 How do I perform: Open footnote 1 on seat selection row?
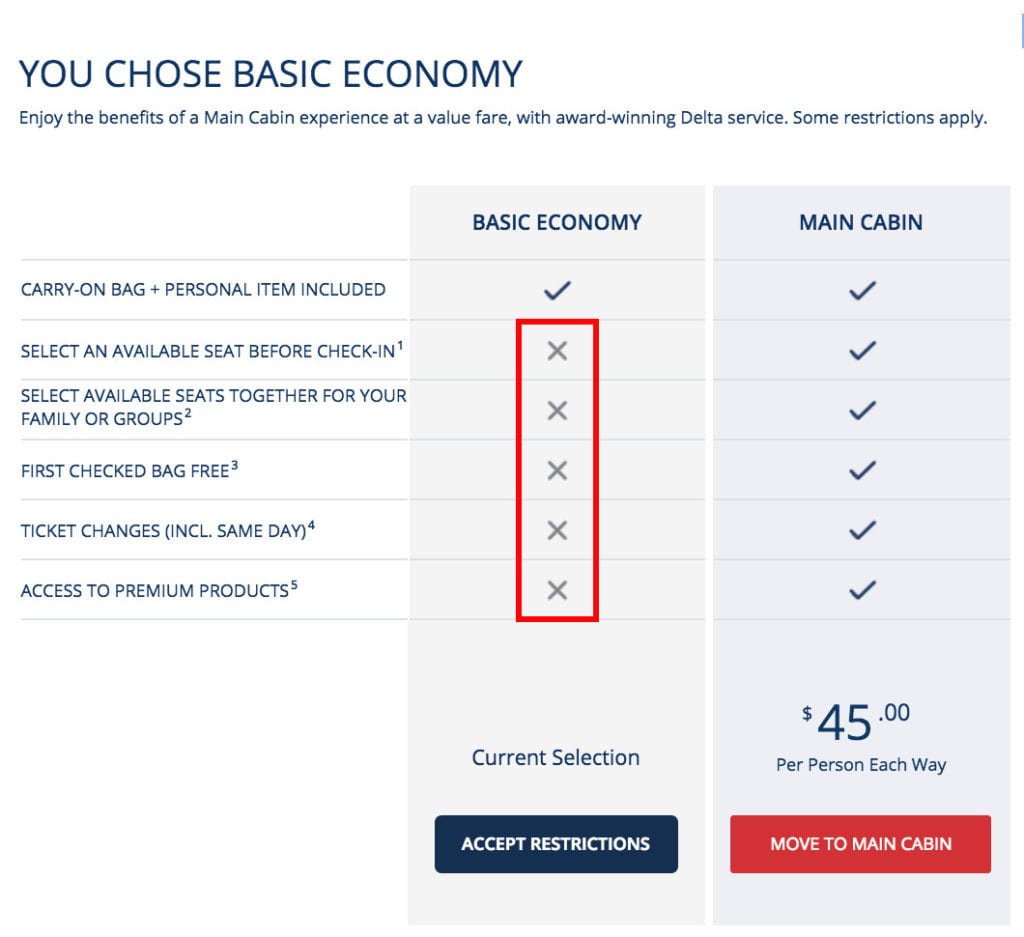click(400, 345)
